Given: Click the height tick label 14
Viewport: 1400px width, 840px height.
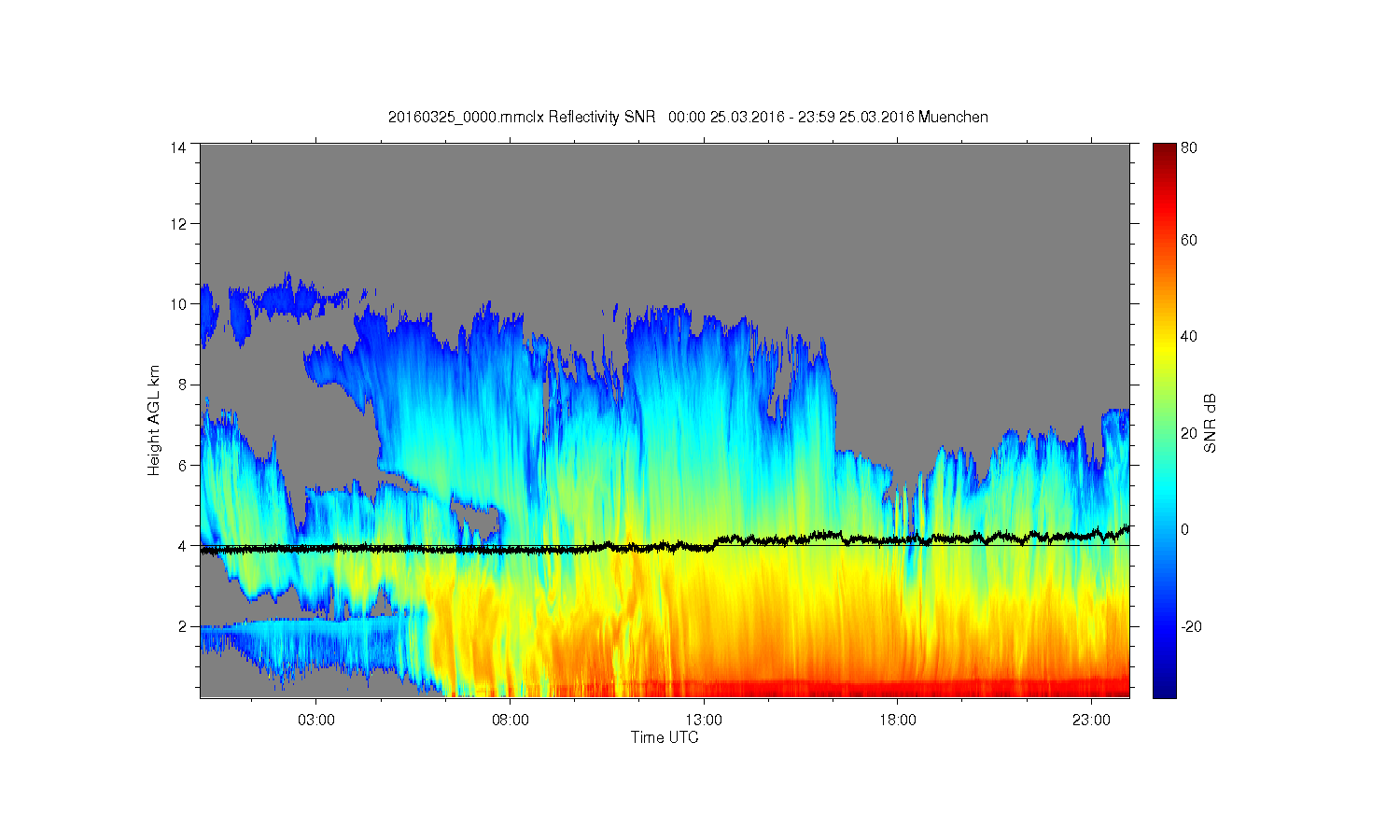Looking at the screenshot, I should 177,147.
